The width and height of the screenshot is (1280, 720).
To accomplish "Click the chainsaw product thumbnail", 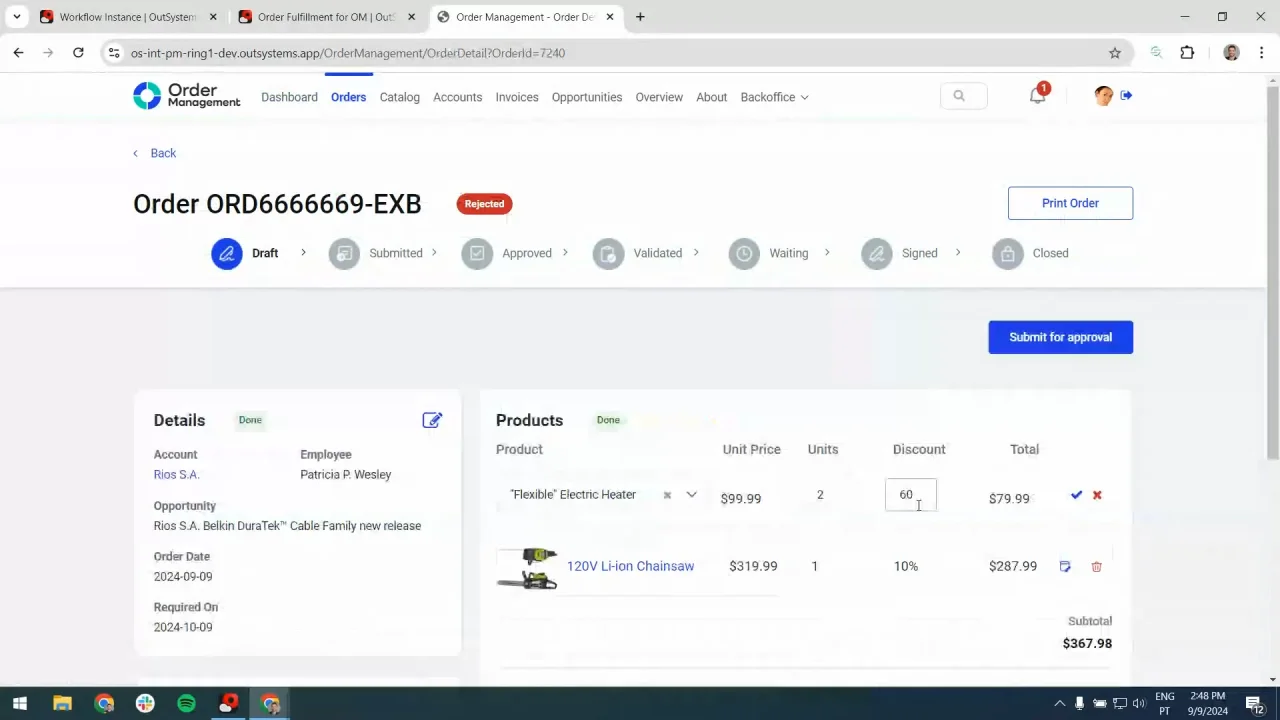I will tap(527, 567).
